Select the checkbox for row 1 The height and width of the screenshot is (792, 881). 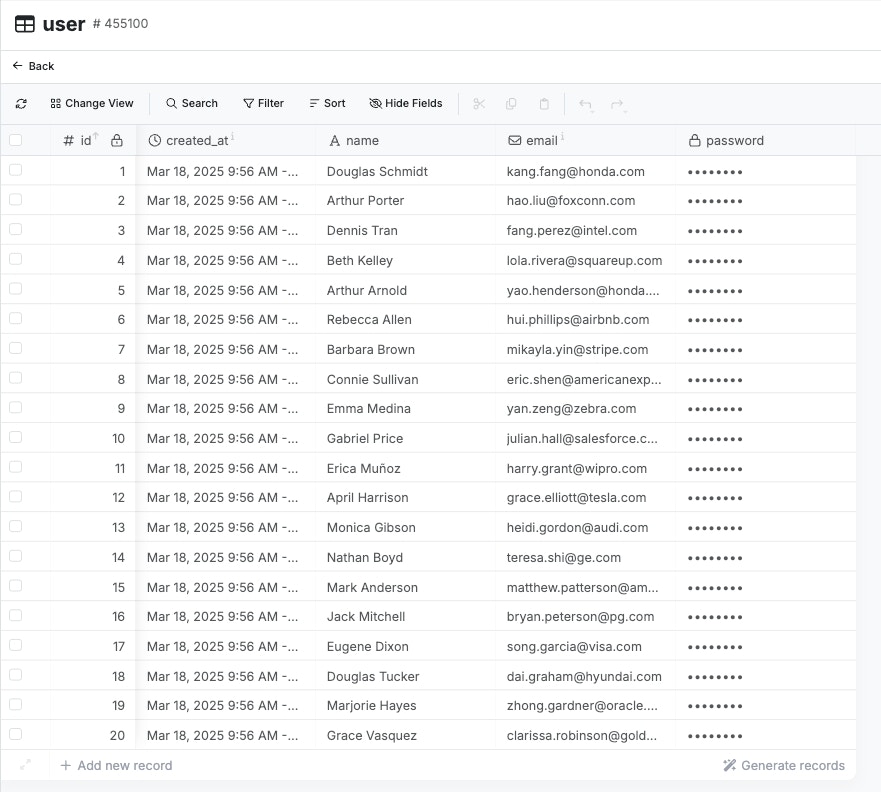(x=16, y=170)
